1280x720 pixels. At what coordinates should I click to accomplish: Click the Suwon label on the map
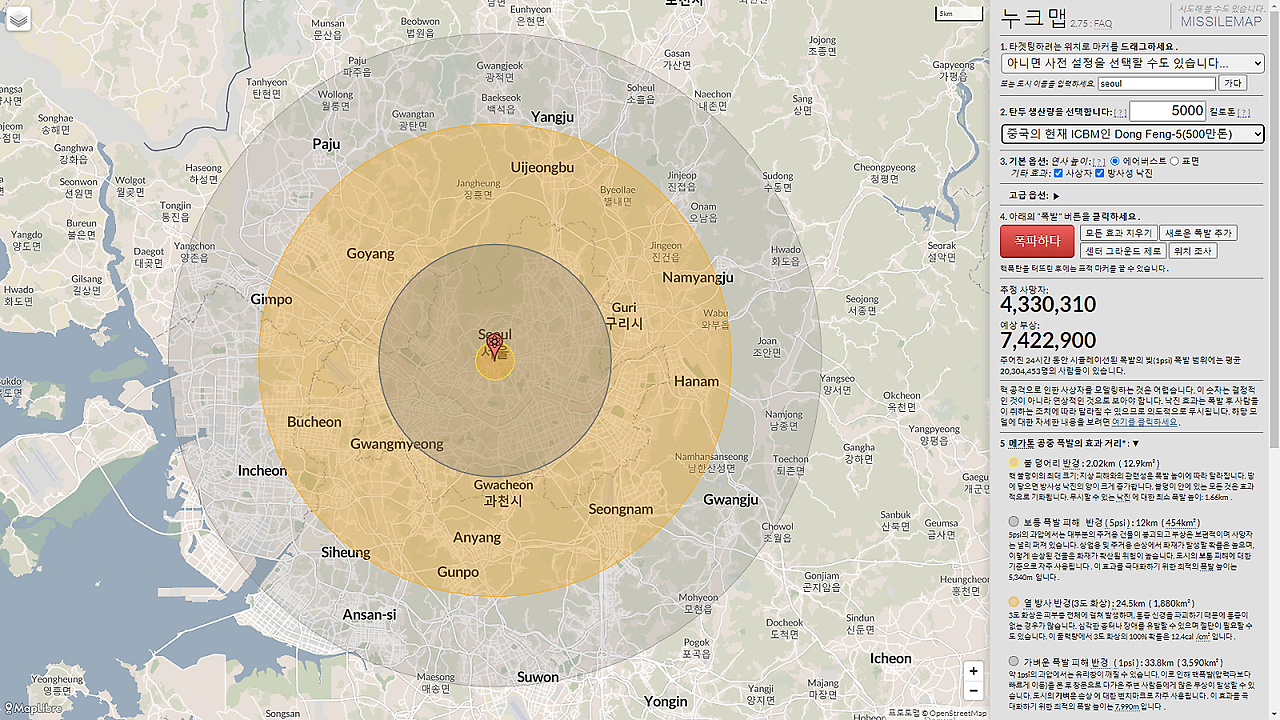pos(538,677)
